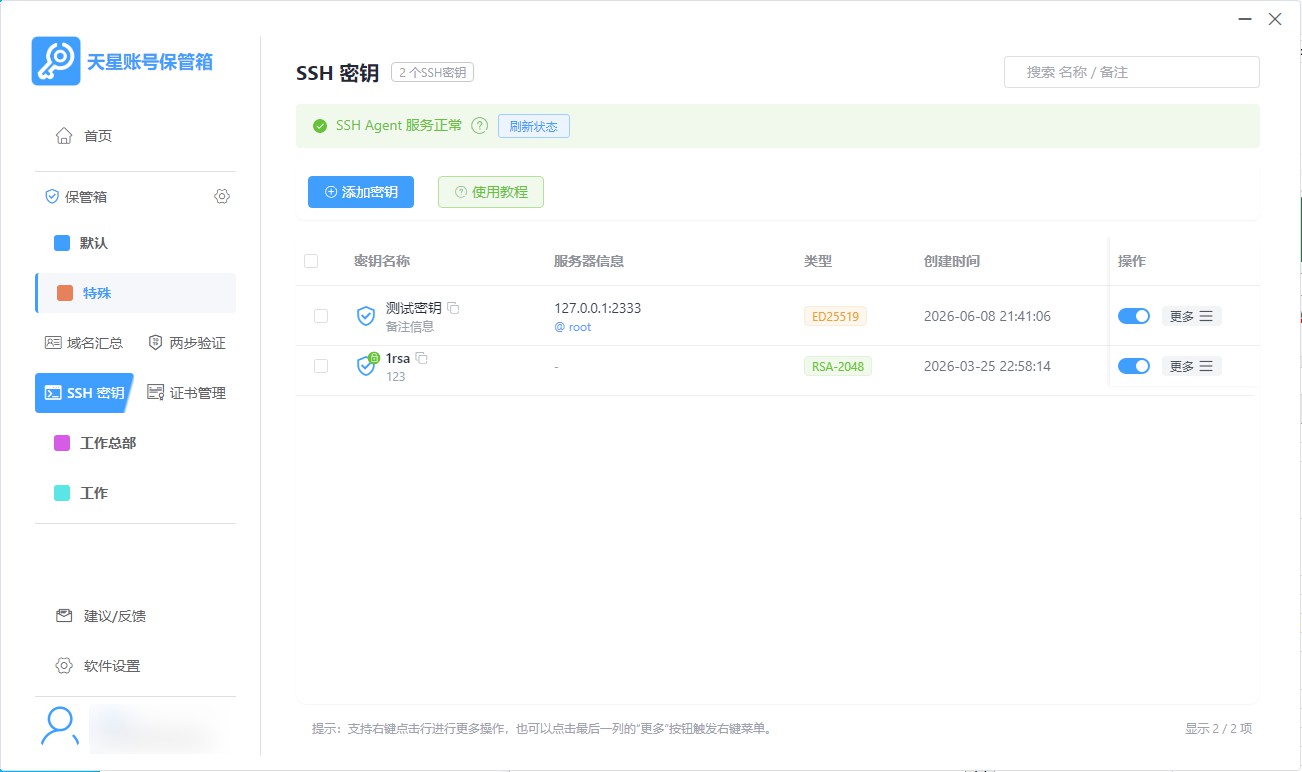Click the 天星账号保管箱 key logo icon
This screenshot has height=772, width=1302.
56,61
